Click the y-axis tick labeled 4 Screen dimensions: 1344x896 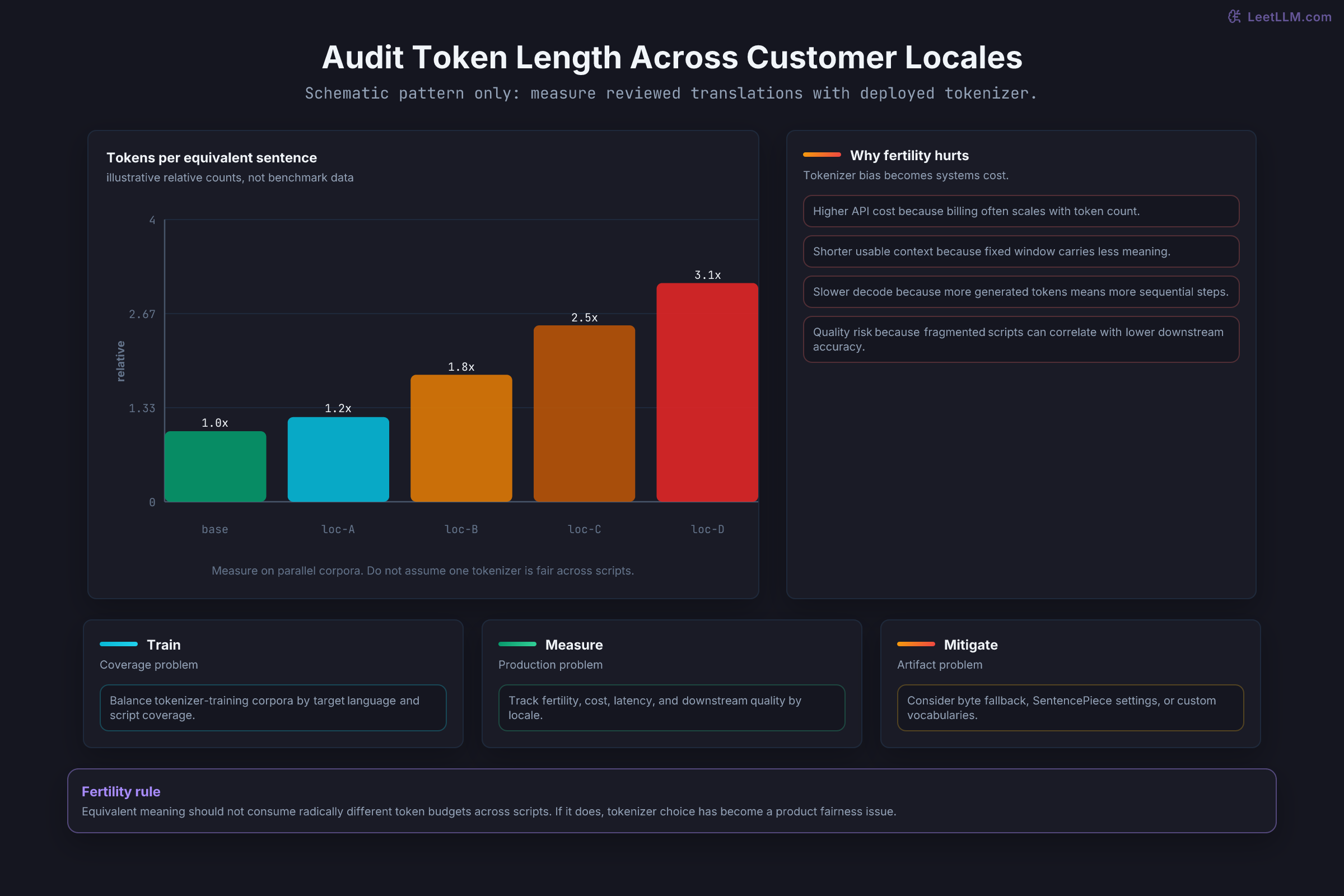[x=152, y=220]
